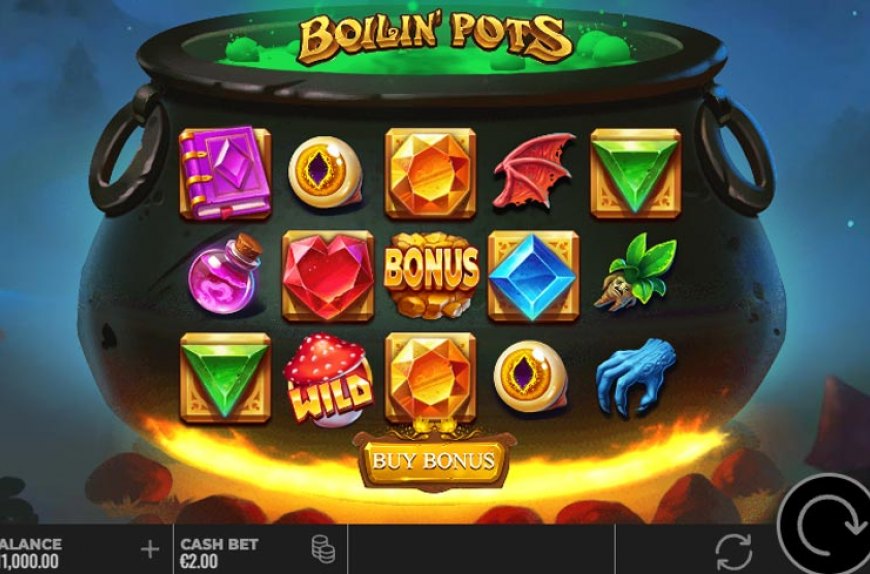This screenshot has width=870, height=574.
Task: Click the CASH BET amount field
Action: click(x=219, y=553)
